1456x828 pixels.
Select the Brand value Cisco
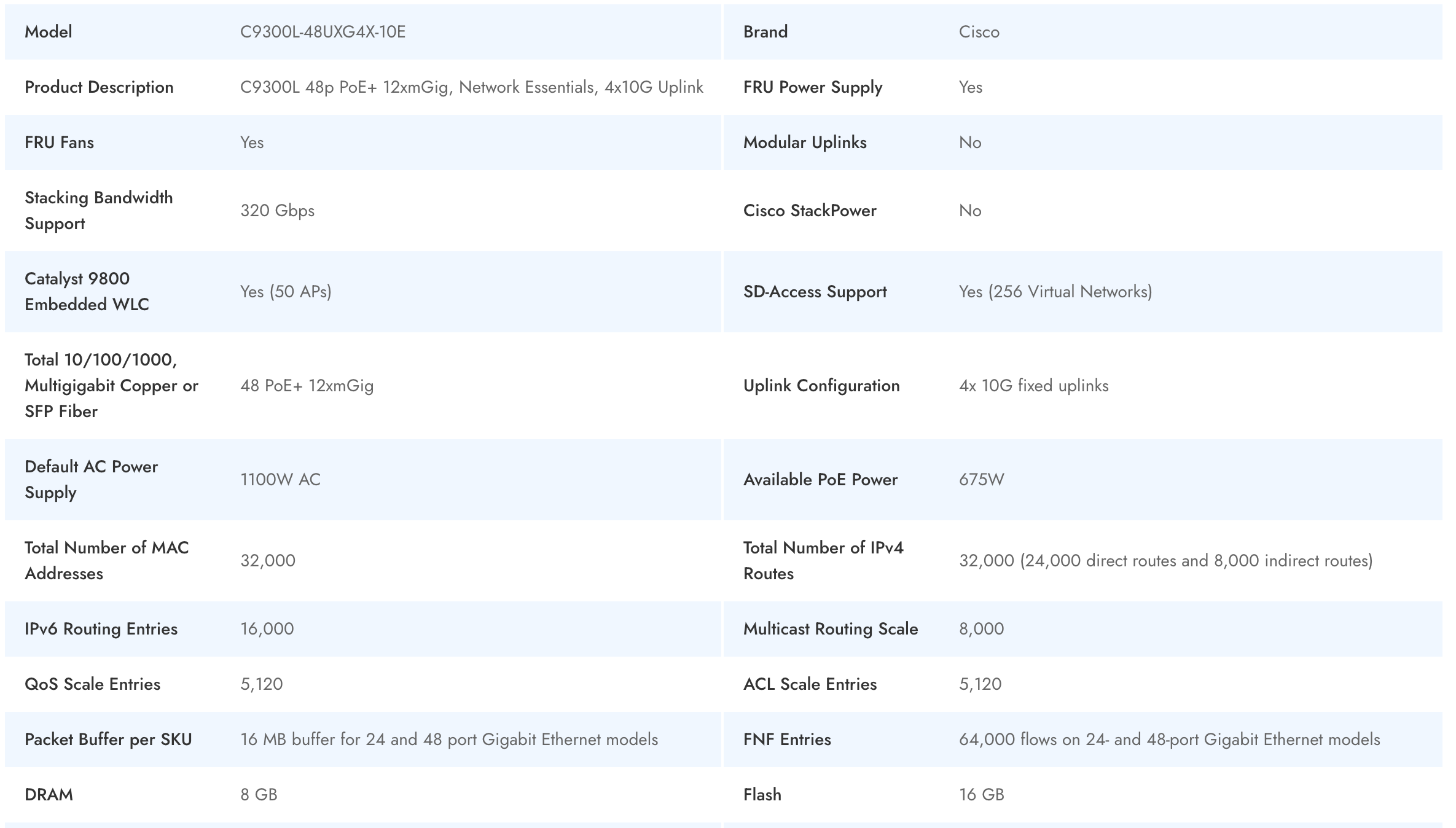[x=979, y=32]
